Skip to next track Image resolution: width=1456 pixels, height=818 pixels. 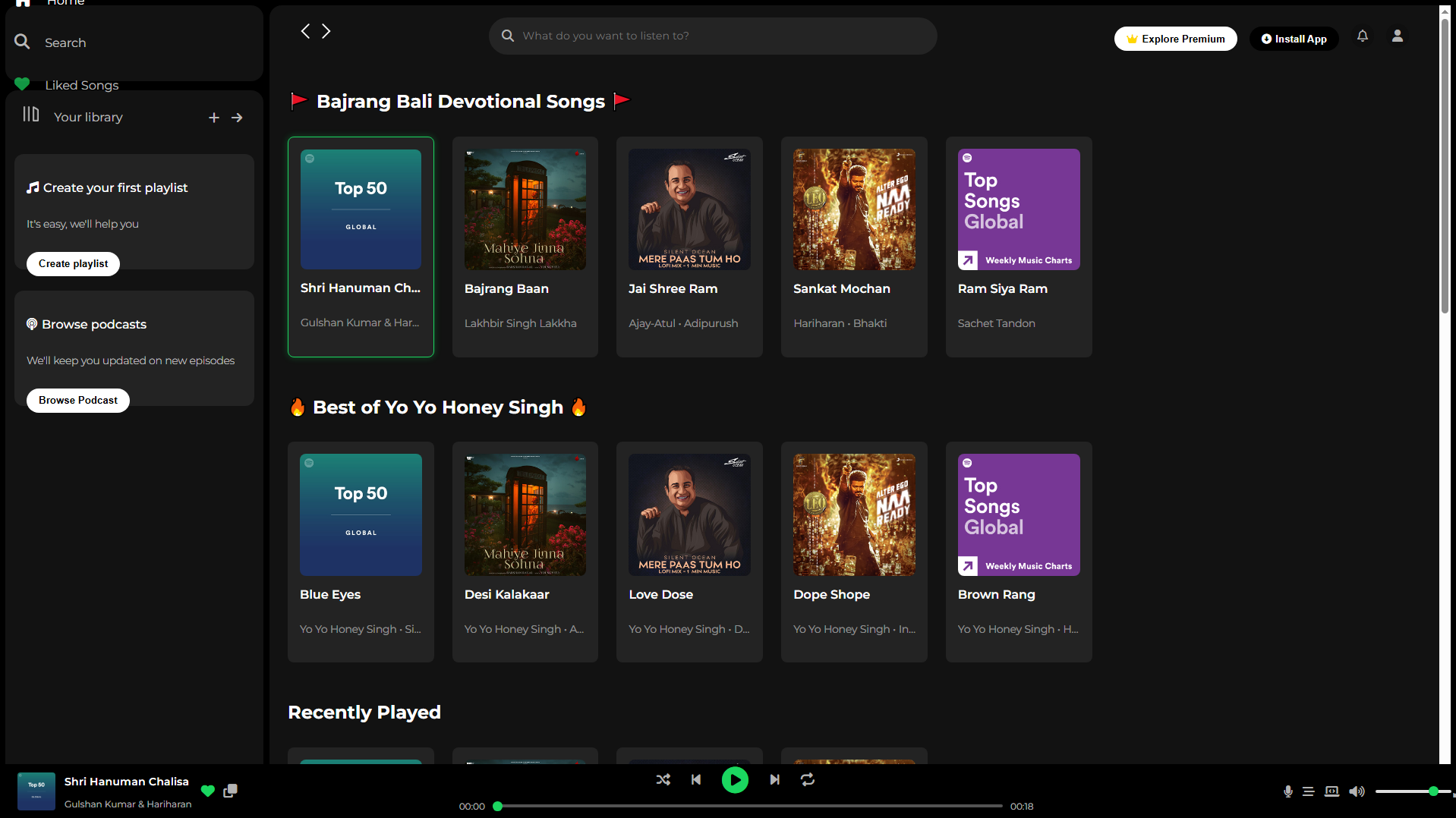pyautogui.click(x=774, y=779)
